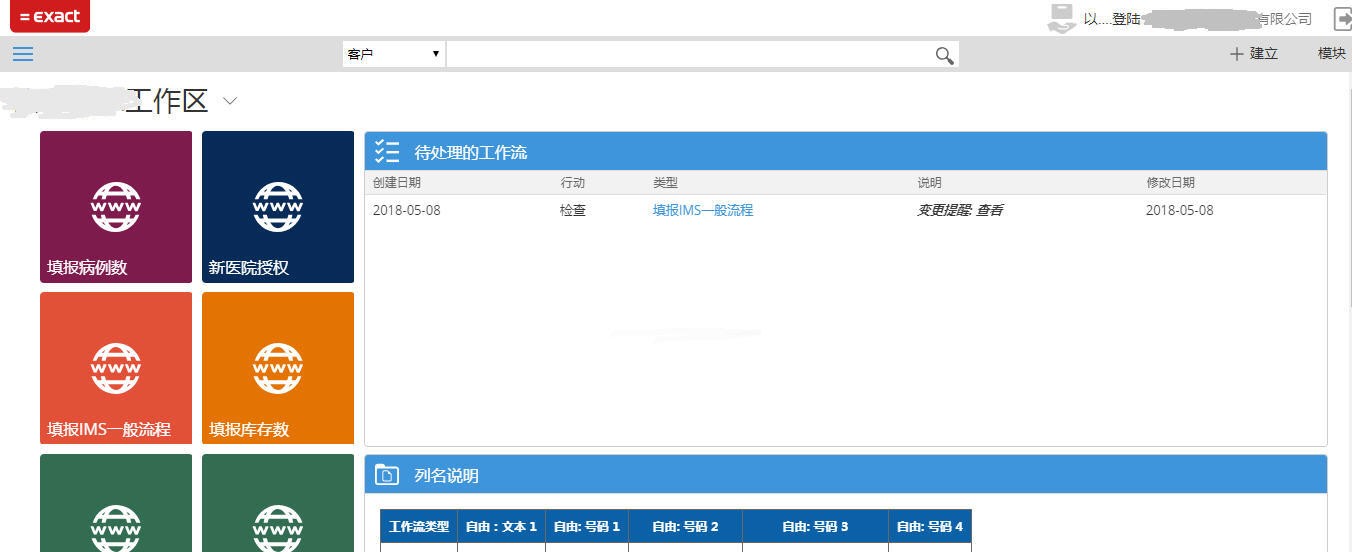Click the 建立 create menu
The height and width of the screenshot is (552, 1352).
pos(1254,54)
